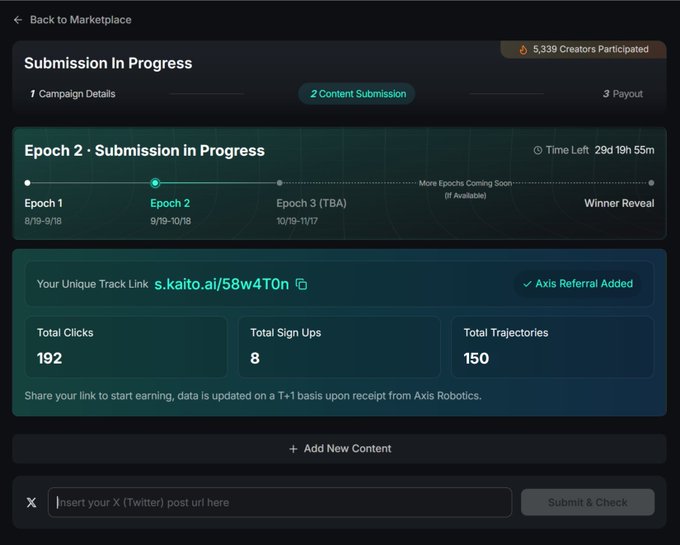The width and height of the screenshot is (680, 545).
Task: Click the Share your link to start earning note
Action: pos(253,396)
